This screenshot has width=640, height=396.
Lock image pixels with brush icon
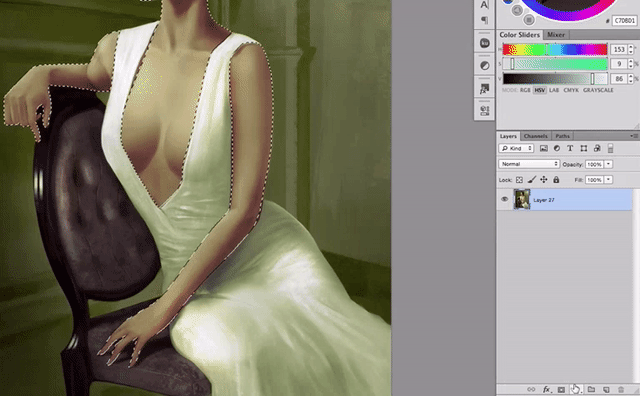click(x=531, y=180)
